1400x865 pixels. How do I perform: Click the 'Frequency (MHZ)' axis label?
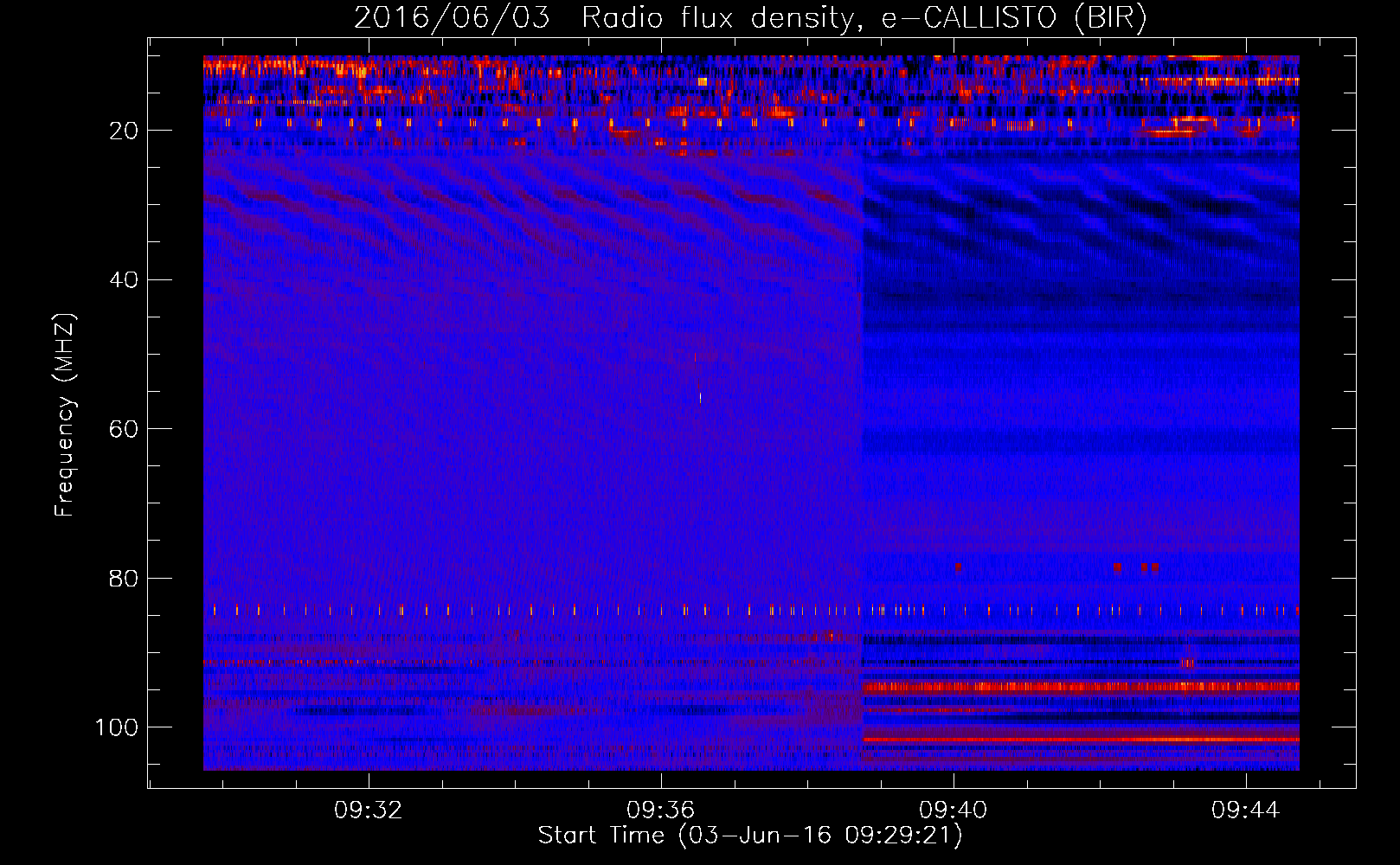(65, 415)
